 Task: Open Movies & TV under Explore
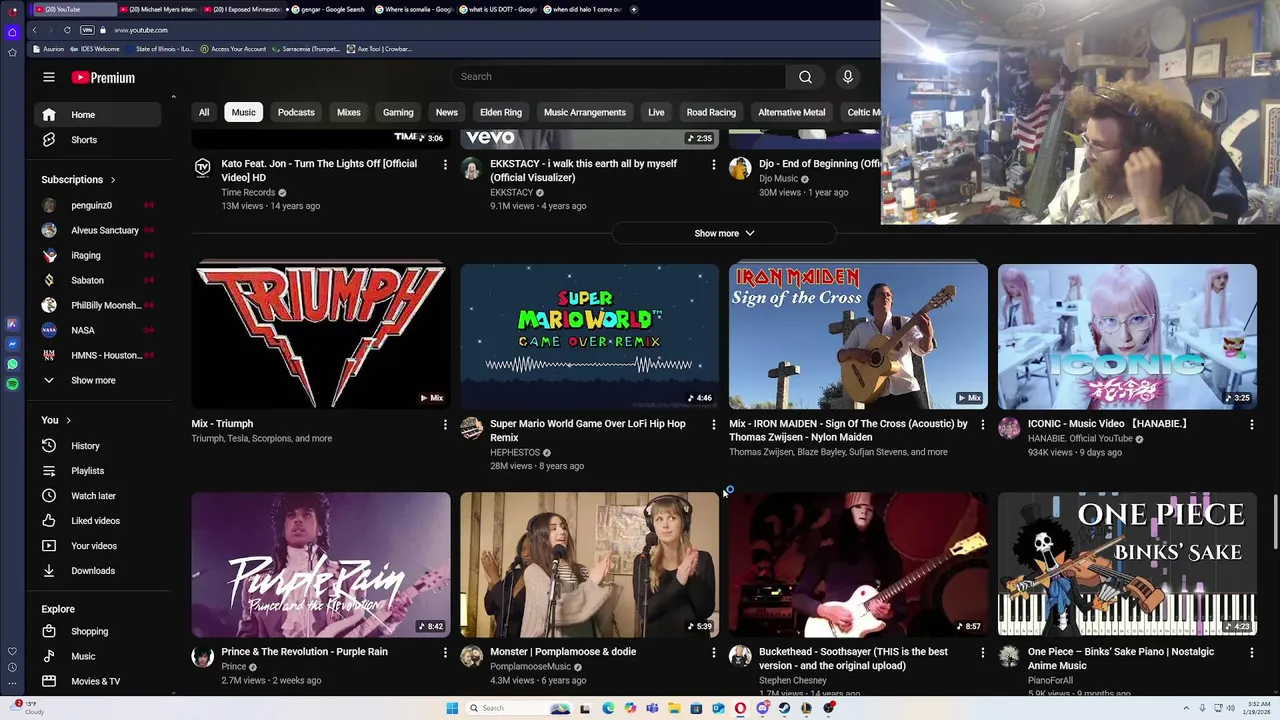[98, 682]
